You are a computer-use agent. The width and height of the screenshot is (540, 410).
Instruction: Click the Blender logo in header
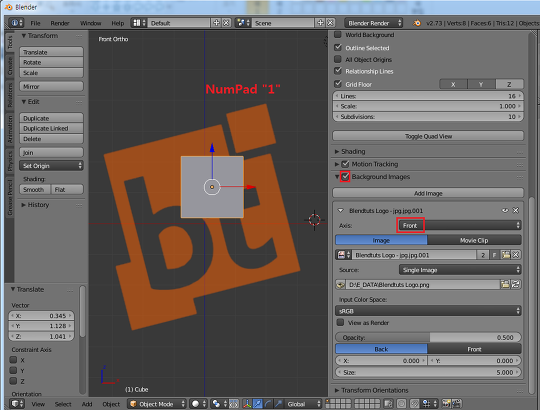point(417,23)
